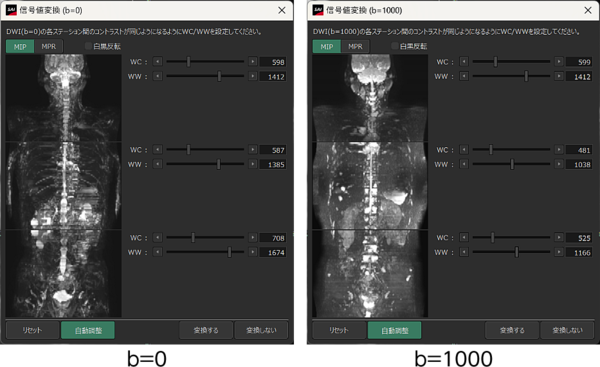Click right arrow for WC 599 in b=1000 window
The height and width of the screenshot is (367, 600).
(x=559, y=61)
